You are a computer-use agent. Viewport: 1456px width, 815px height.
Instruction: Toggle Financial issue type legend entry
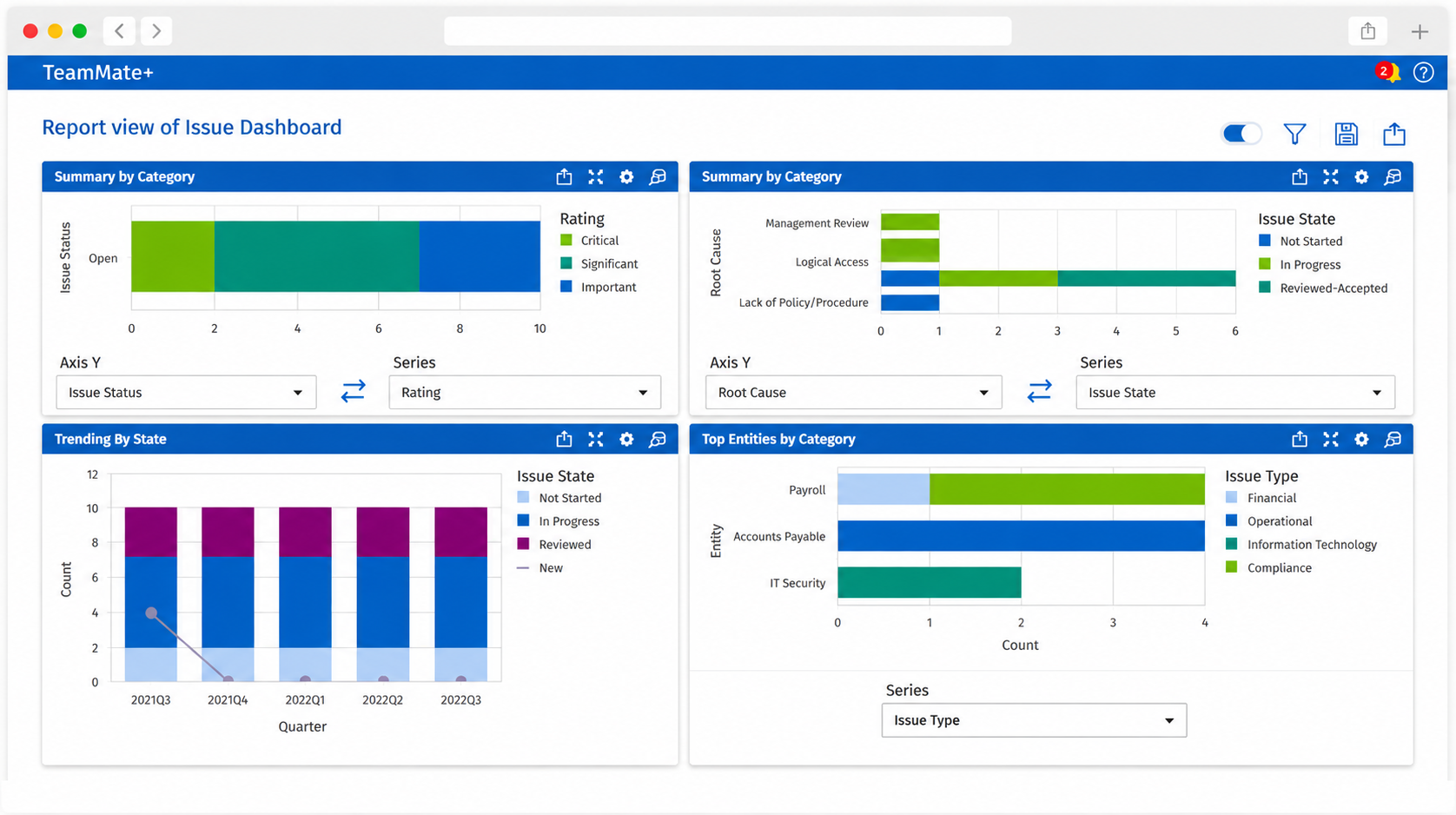point(1261,498)
